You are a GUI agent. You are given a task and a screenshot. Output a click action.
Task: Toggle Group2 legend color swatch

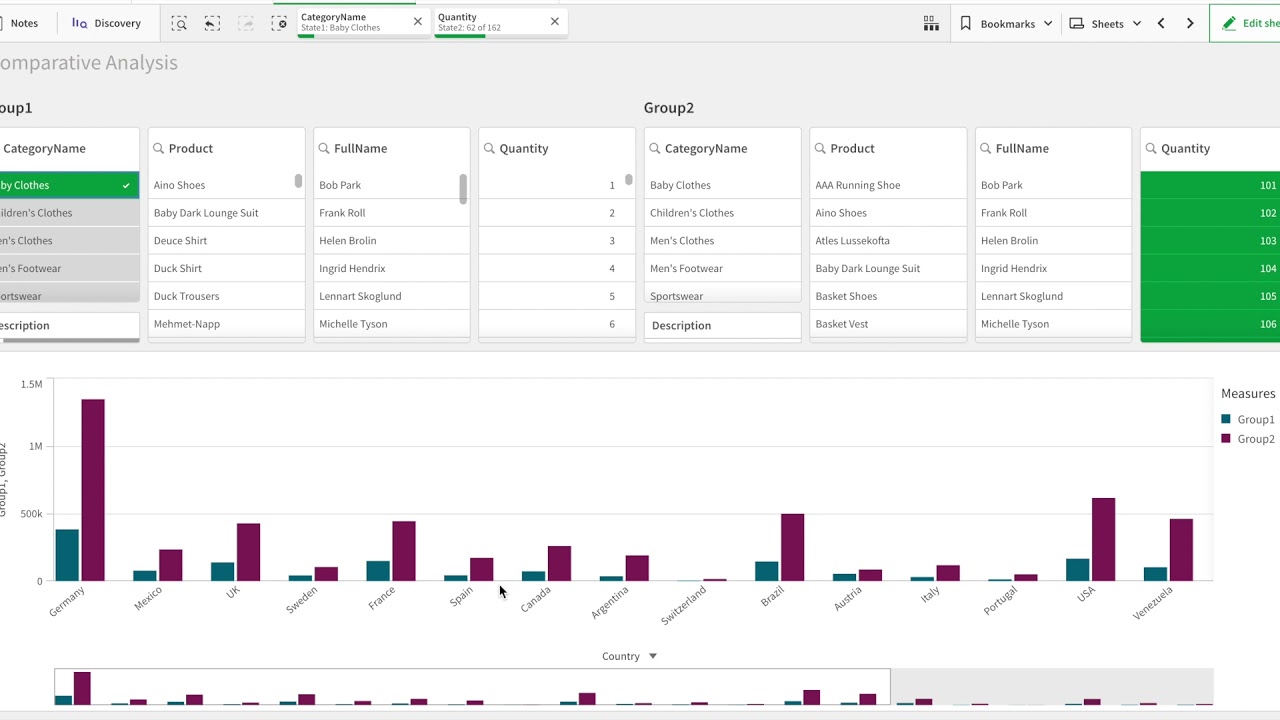pos(1227,439)
